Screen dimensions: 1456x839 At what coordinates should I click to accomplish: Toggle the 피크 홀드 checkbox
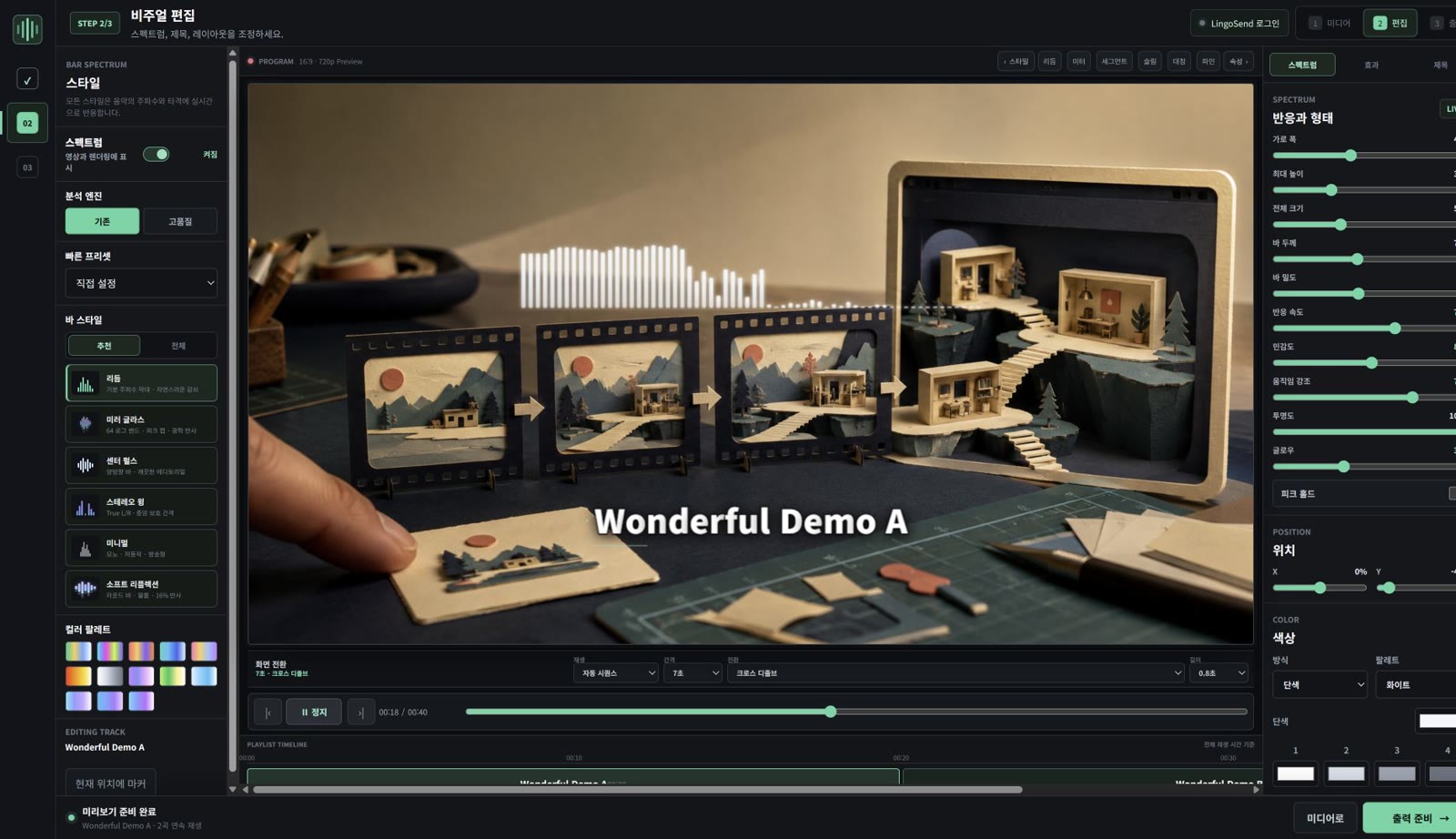[x=1453, y=493]
